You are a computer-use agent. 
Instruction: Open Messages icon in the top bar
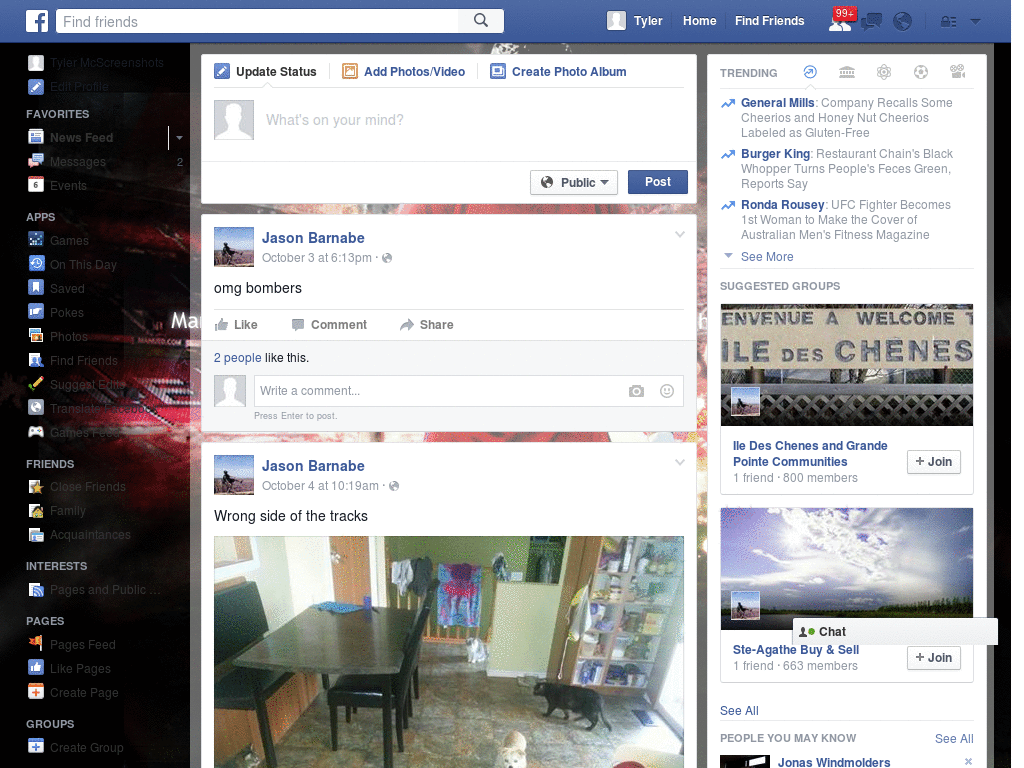(x=872, y=21)
